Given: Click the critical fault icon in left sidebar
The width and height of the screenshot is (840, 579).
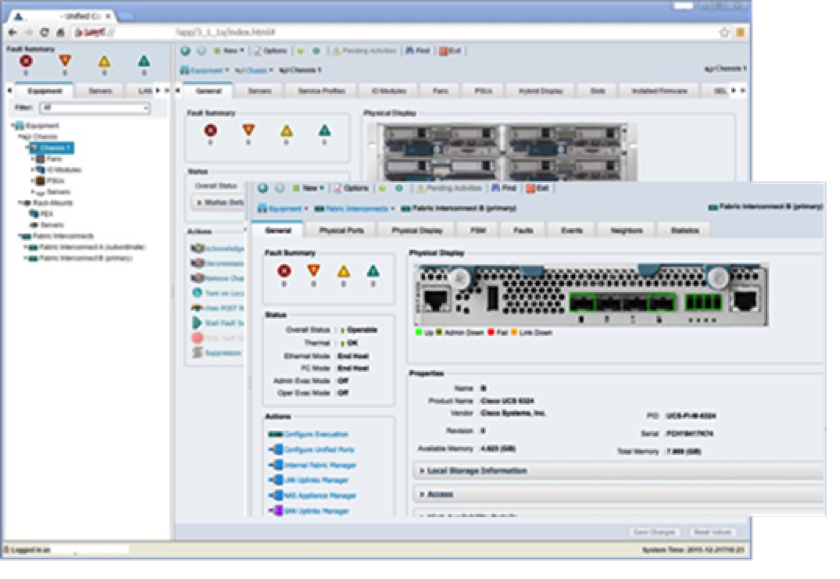Looking at the screenshot, I should (25, 60).
